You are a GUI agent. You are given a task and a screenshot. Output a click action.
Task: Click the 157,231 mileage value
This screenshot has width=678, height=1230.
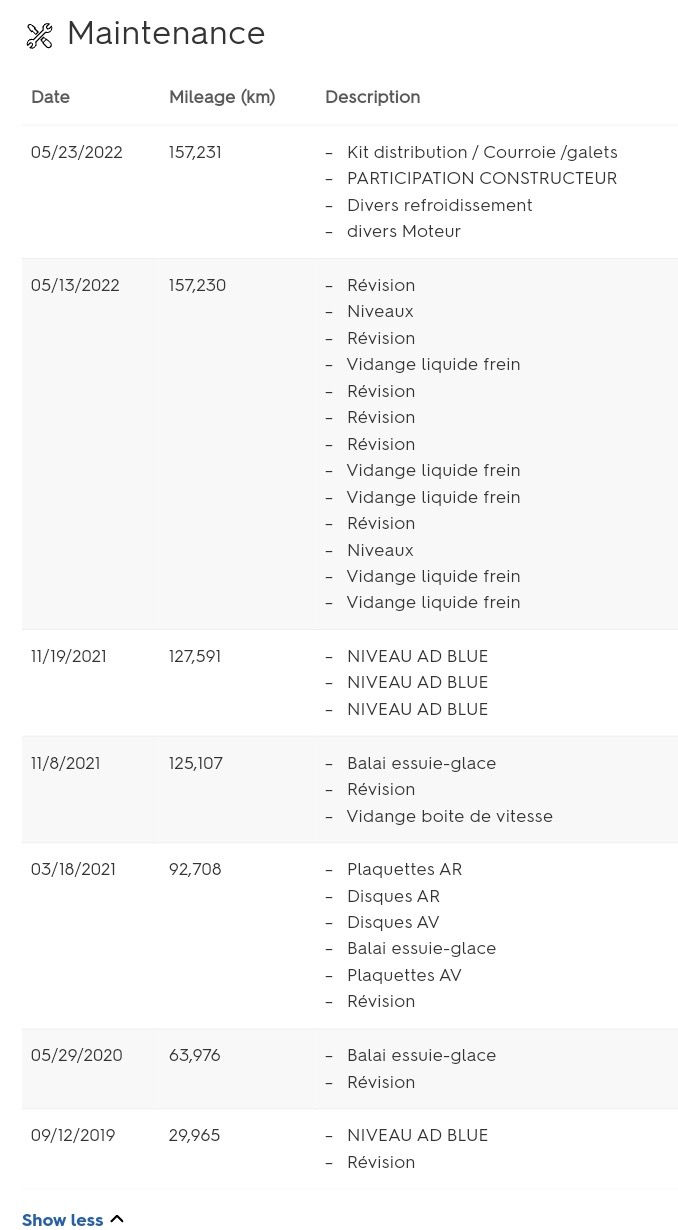click(195, 152)
